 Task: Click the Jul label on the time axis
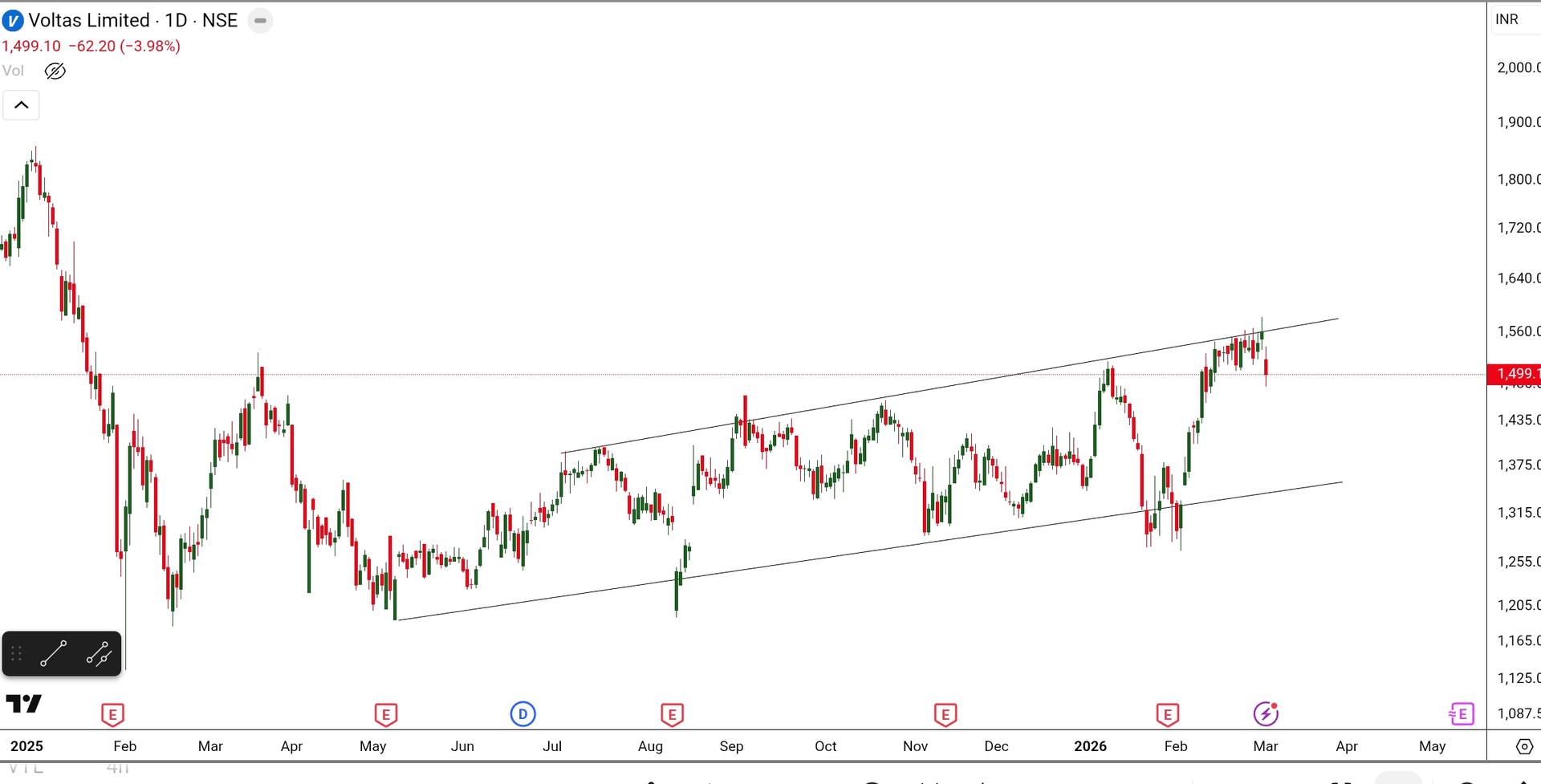point(552,746)
